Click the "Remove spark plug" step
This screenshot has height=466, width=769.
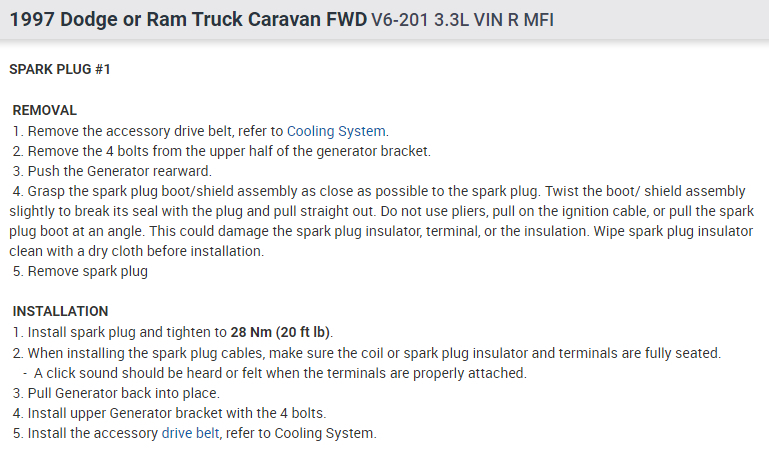click(x=87, y=271)
